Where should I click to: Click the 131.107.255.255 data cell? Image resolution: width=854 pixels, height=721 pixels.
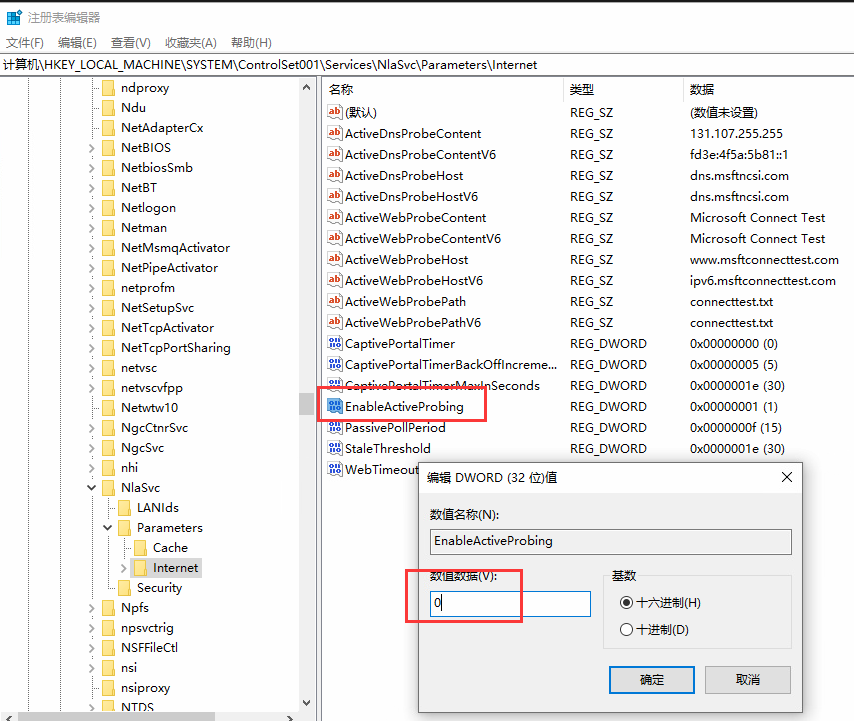click(736, 133)
